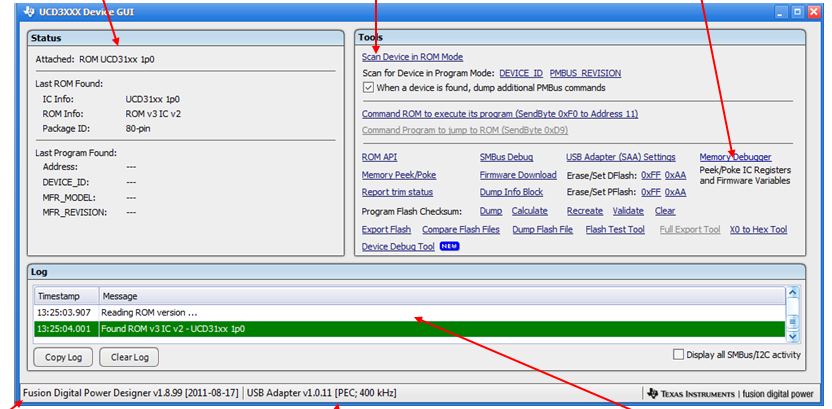
Task: Open the Memory Debugger
Action: click(x=735, y=157)
